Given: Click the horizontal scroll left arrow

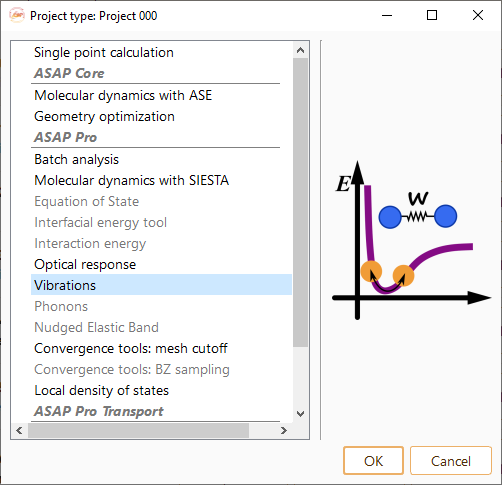Looking at the screenshot, I should [x=19, y=430].
